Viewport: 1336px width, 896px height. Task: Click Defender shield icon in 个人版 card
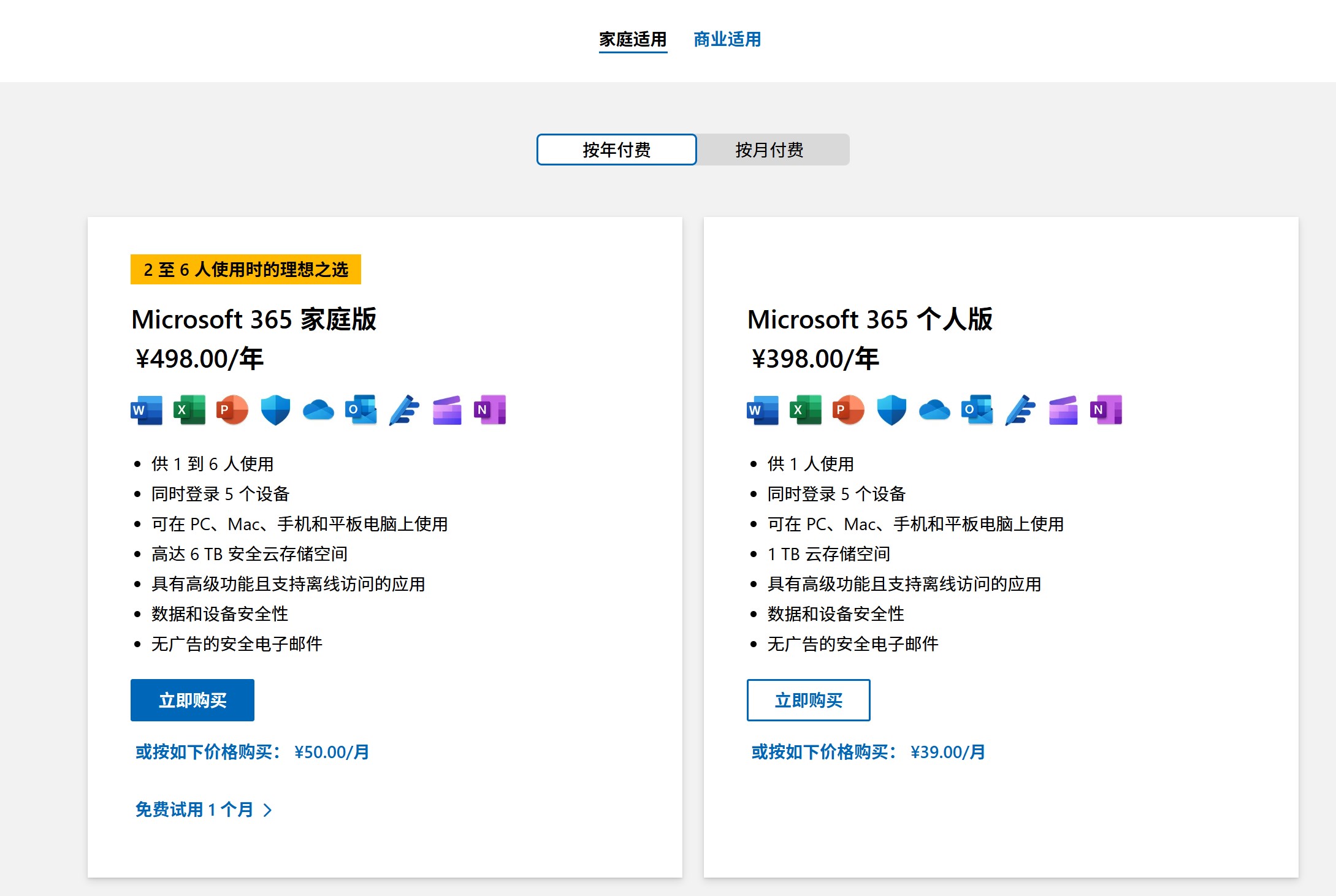(891, 410)
